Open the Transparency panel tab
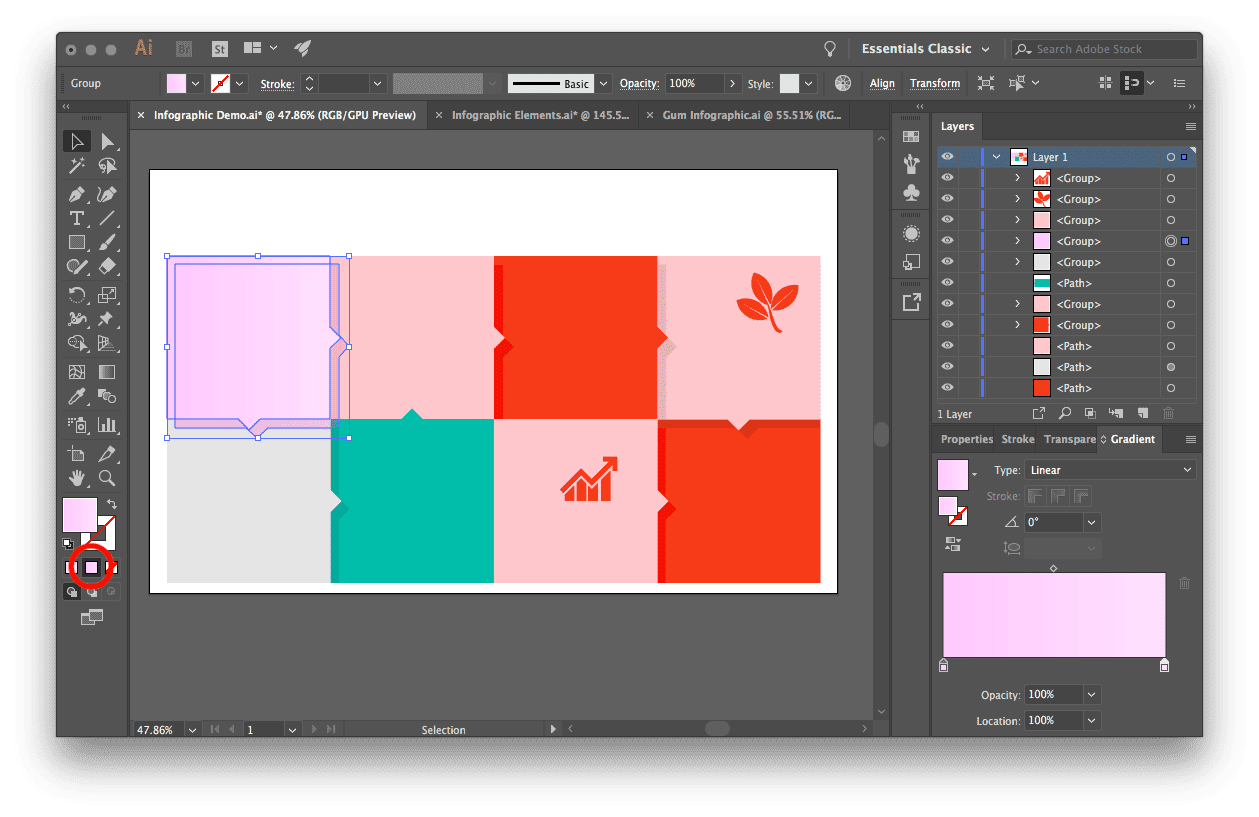 [1069, 439]
